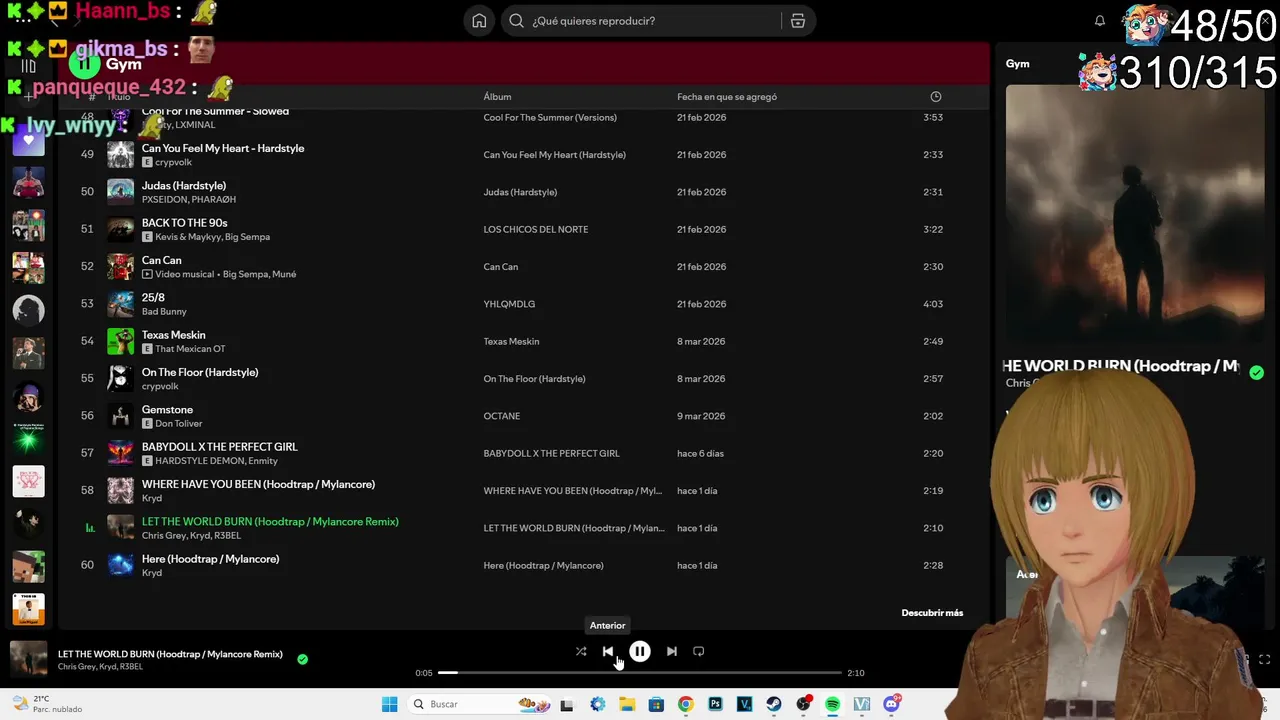Viewport: 1280px width, 720px height.
Task: Open the 'LOS CHICOS DEL NORTE' album link
Action: 535,229
